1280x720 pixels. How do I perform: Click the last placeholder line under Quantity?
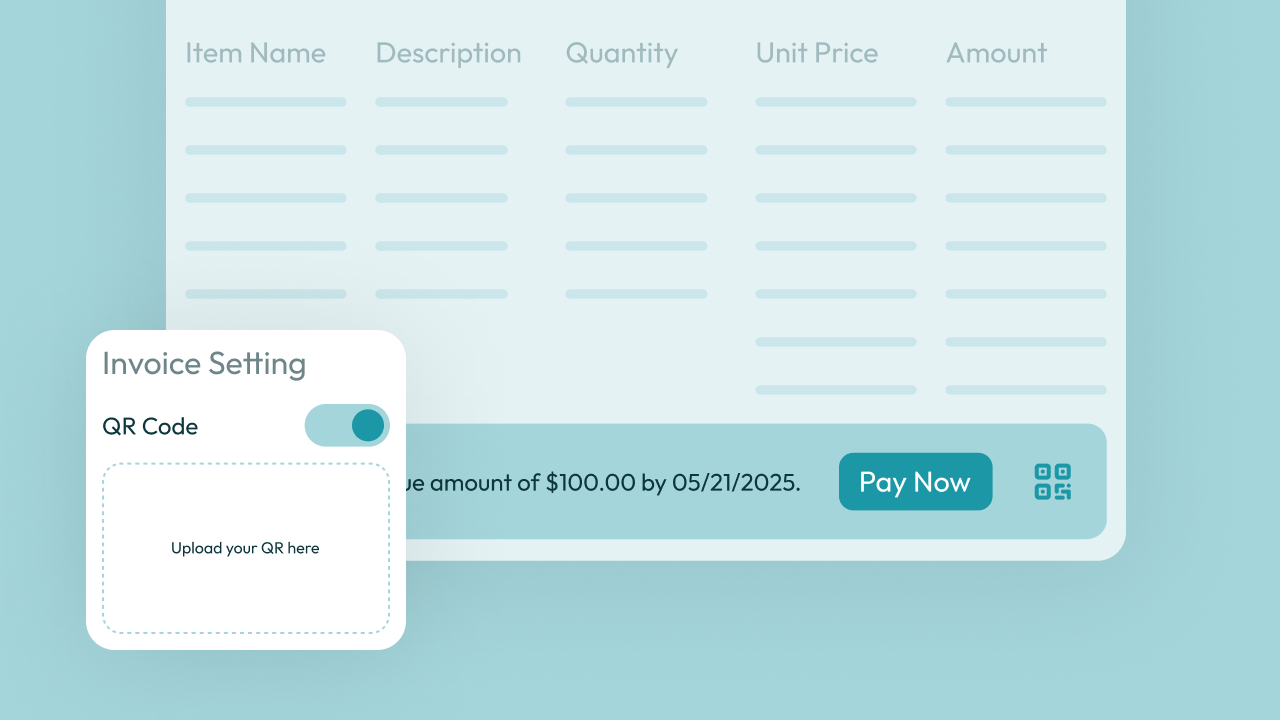pos(636,294)
